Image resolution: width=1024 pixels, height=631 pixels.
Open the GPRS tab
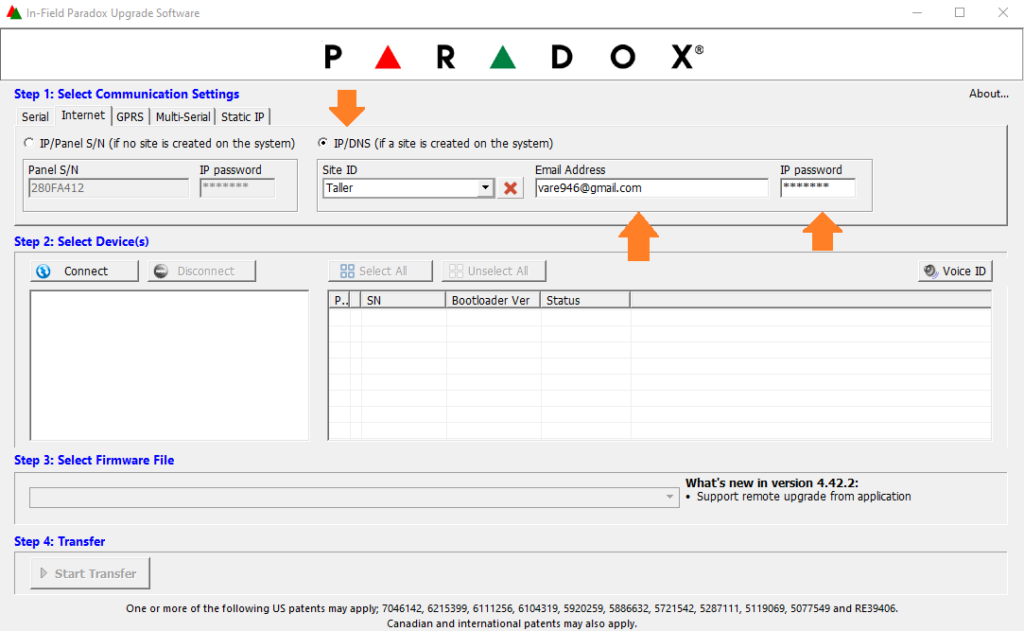coord(130,117)
